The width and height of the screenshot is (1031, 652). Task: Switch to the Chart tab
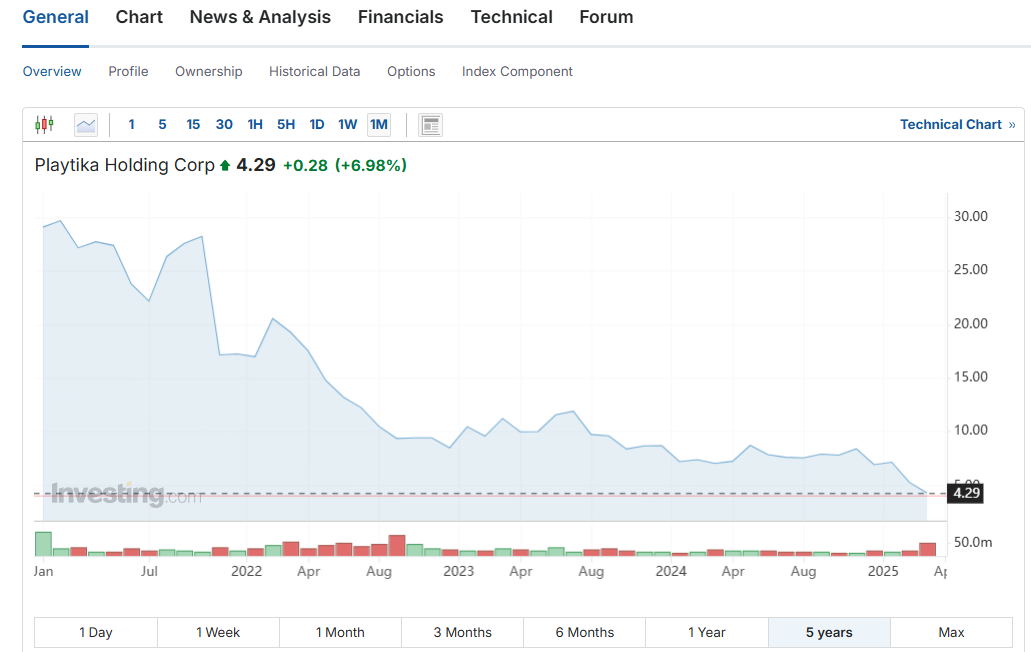coord(139,17)
